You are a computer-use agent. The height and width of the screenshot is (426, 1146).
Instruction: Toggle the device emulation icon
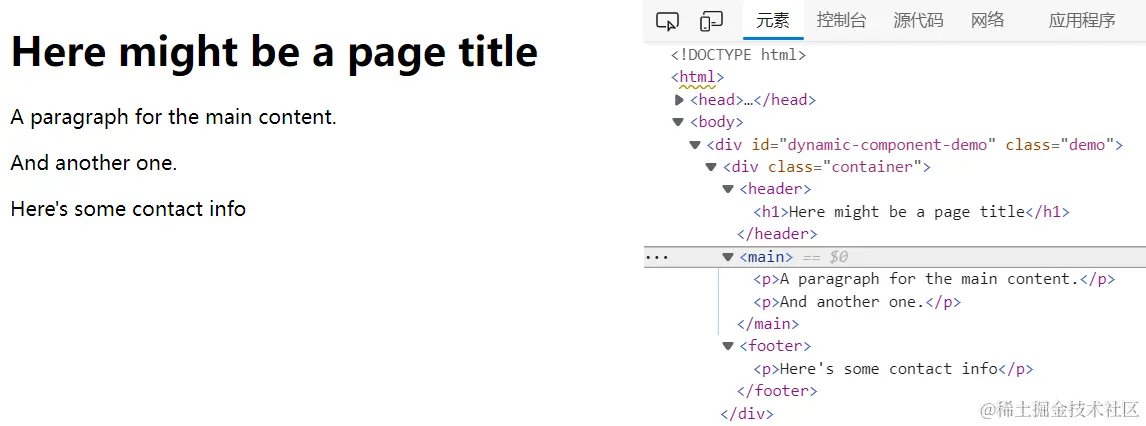[x=711, y=21]
